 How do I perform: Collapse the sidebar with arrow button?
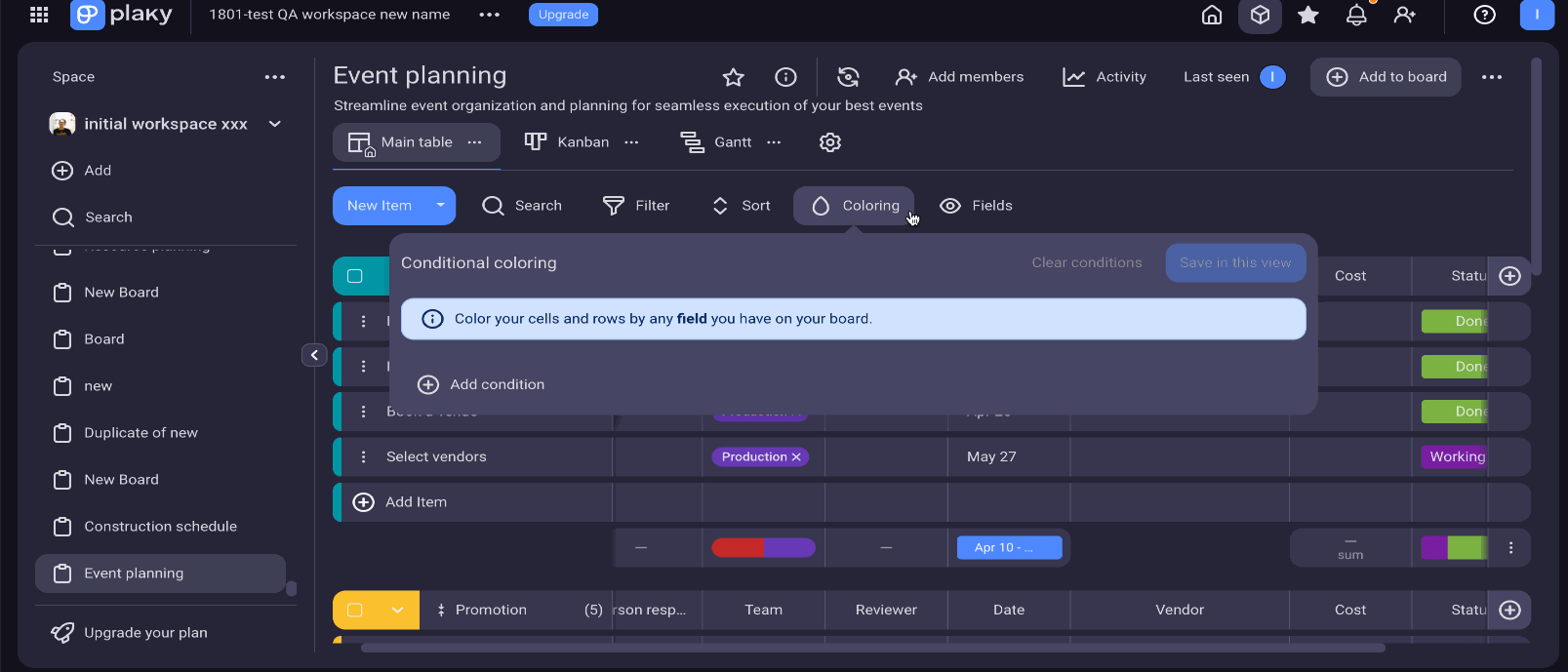[x=314, y=355]
